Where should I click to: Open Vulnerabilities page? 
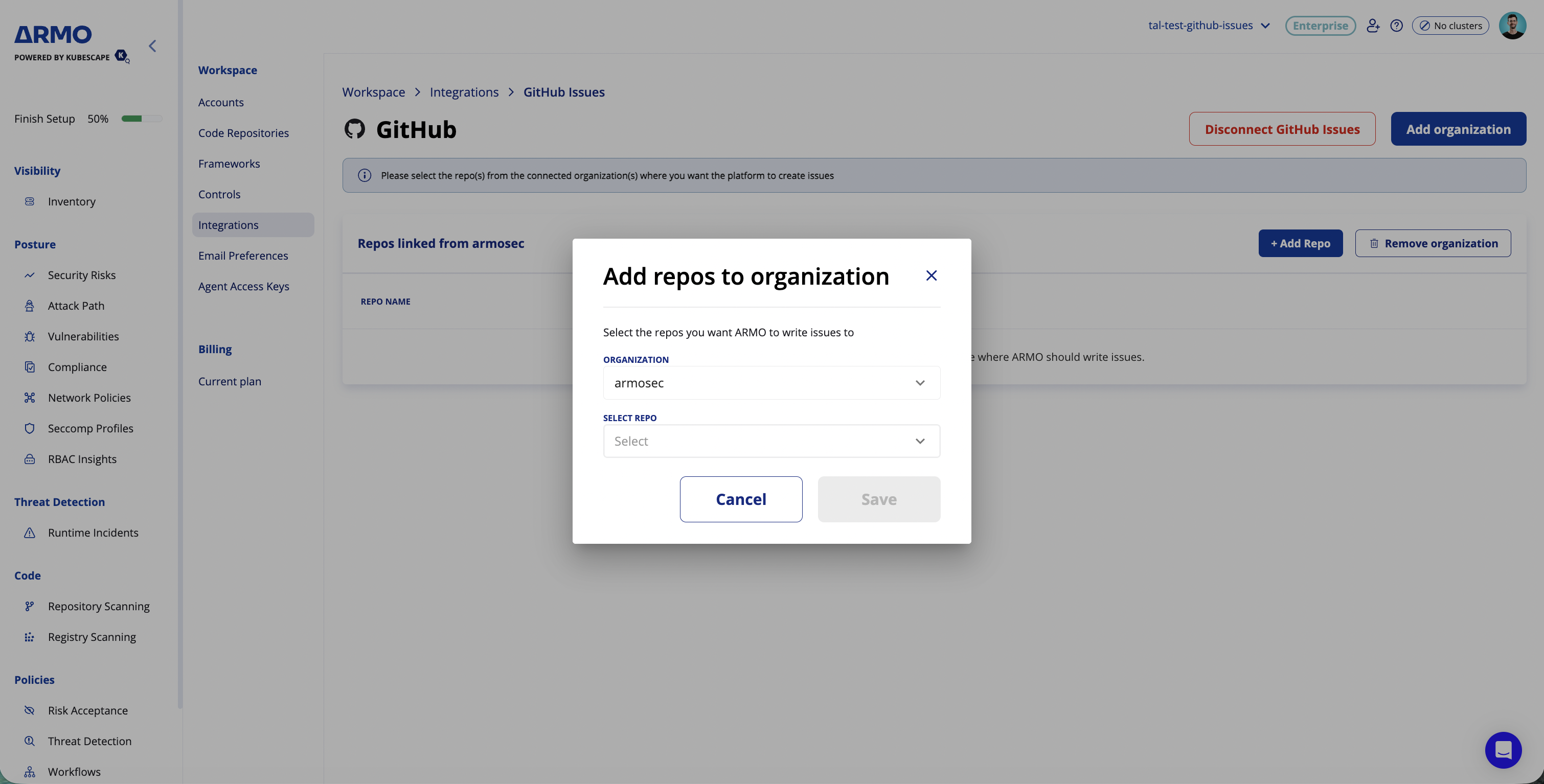pyautogui.click(x=83, y=336)
